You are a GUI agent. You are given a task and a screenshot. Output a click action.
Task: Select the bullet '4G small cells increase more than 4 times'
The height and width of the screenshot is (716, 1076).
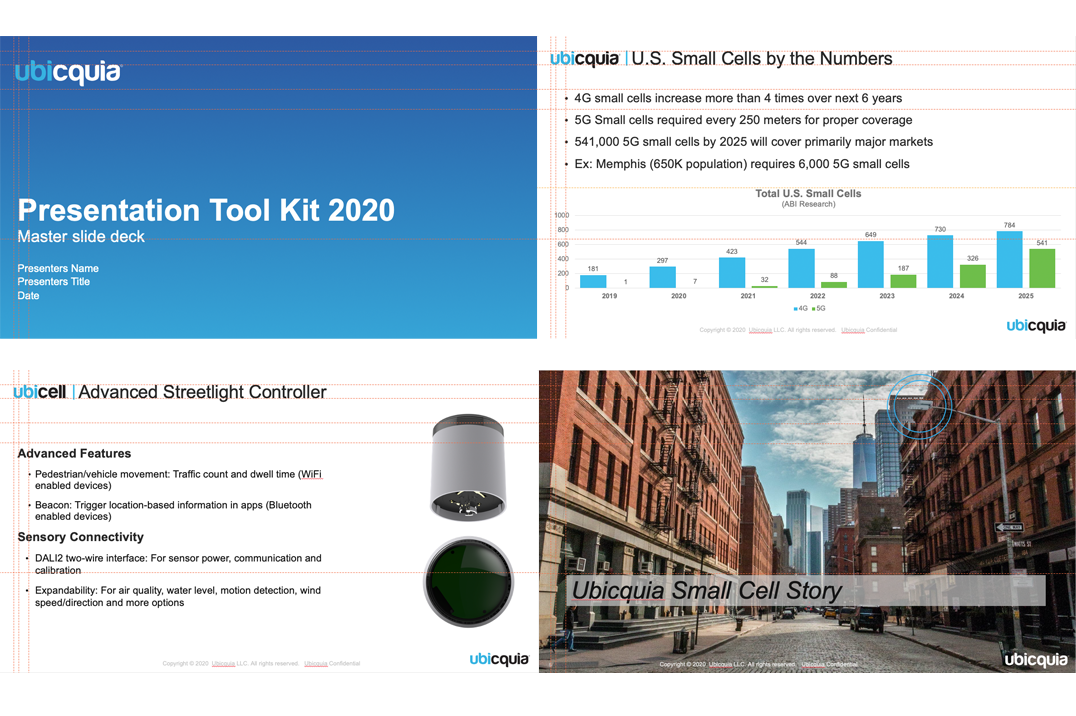coord(738,98)
